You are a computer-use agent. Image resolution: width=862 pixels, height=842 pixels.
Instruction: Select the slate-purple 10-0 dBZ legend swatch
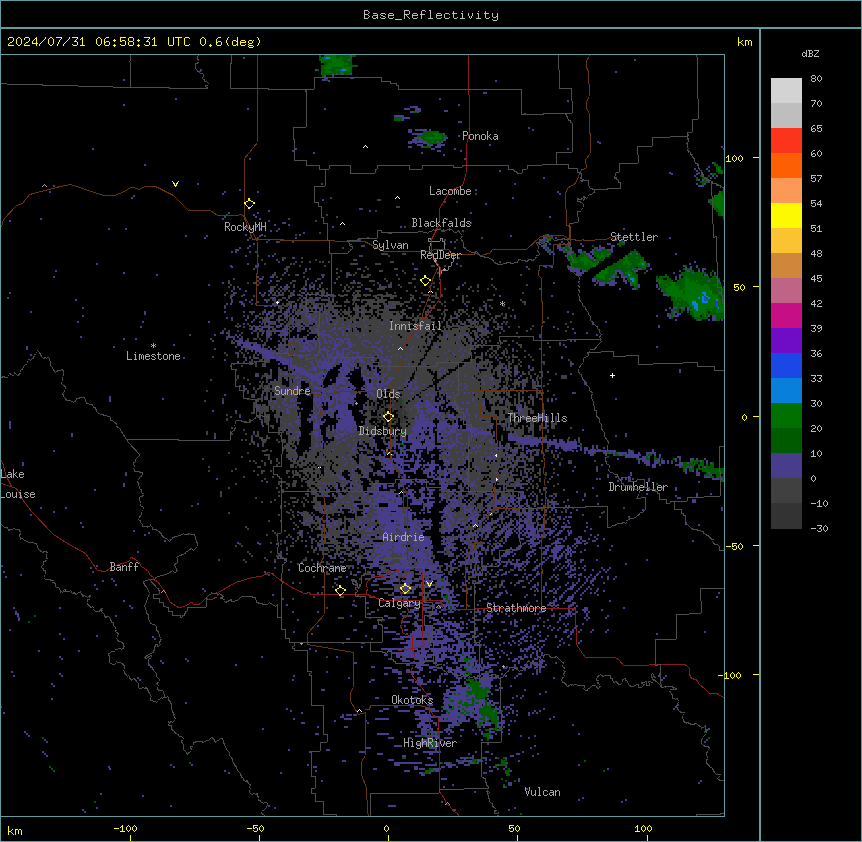click(786, 466)
